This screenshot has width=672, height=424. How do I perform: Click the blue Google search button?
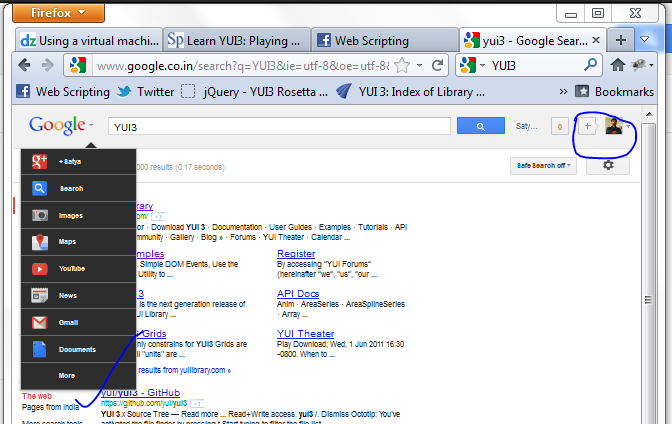pos(480,126)
